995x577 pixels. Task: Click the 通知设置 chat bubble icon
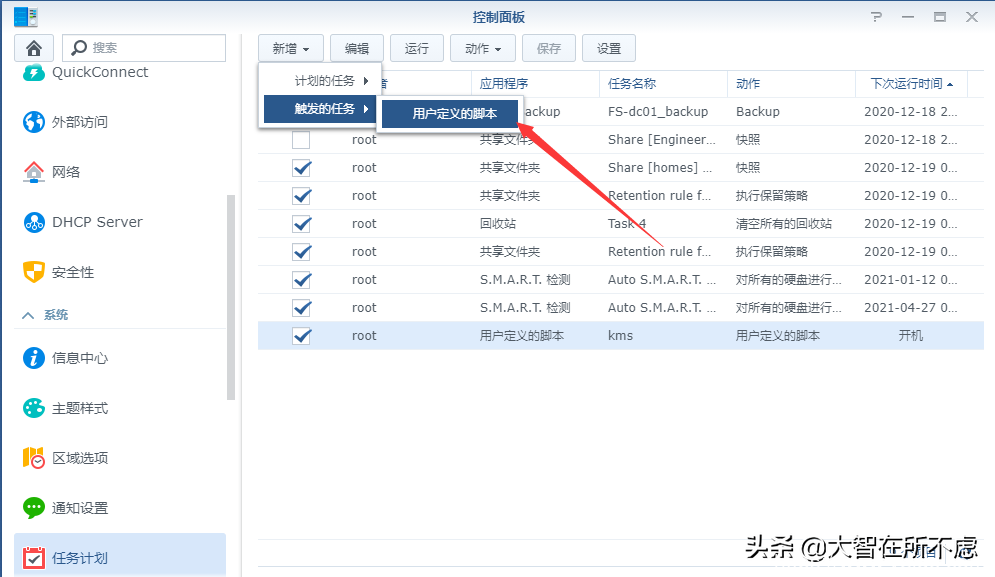(x=34, y=508)
